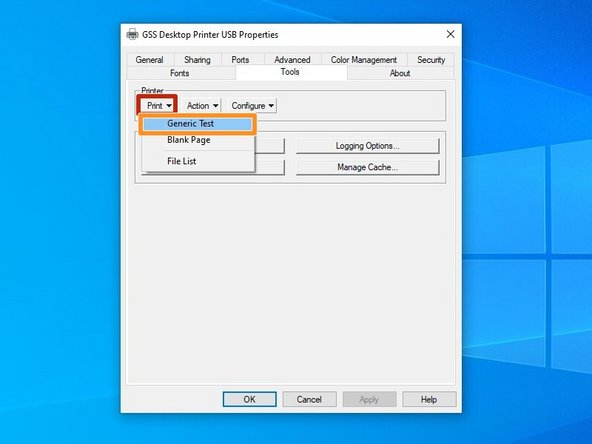This screenshot has width=592, height=444.
Task: Open the Action dropdown button
Action: tap(202, 106)
